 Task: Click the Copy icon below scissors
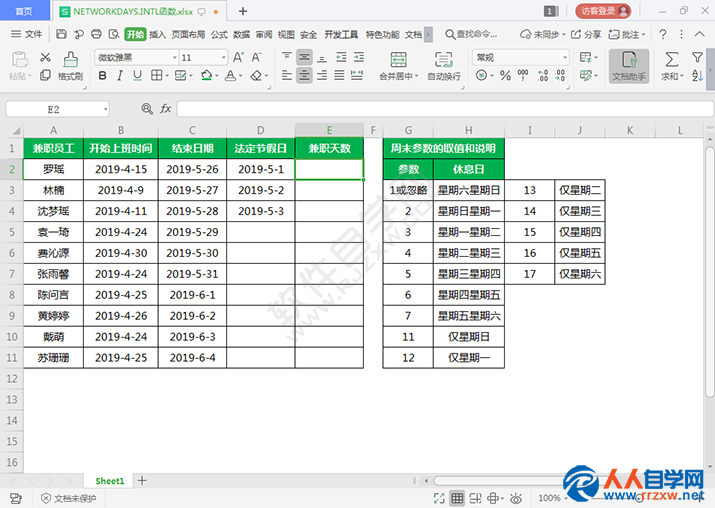pyautogui.click(x=45, y=75)
